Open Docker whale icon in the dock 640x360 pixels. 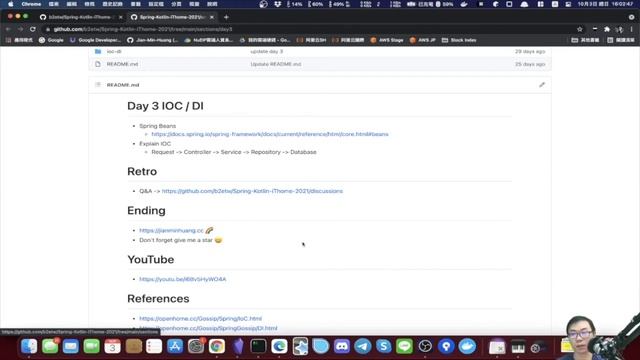[467, 347]
